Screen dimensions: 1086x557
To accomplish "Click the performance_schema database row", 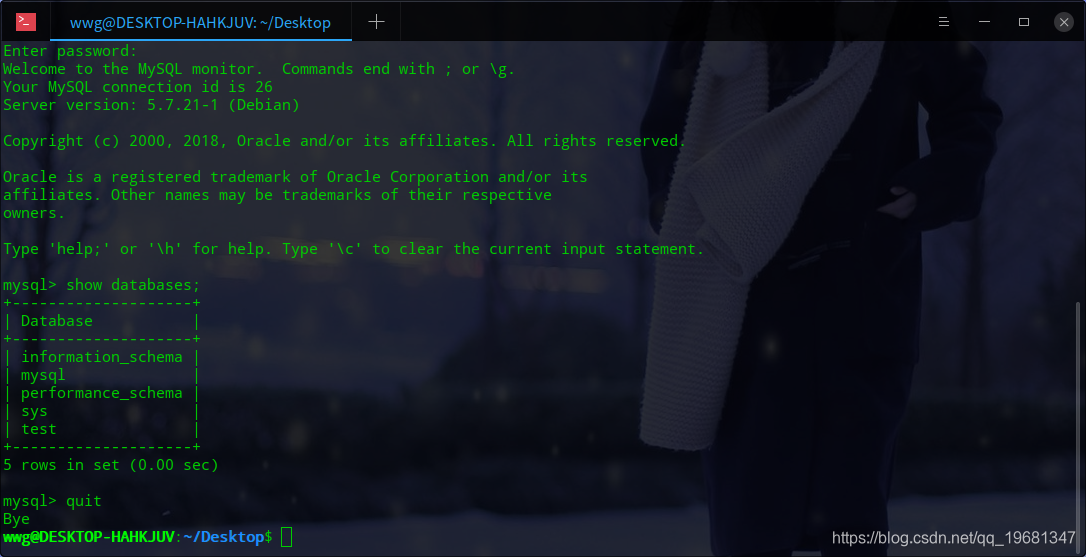I will click(x=102, y=393).
